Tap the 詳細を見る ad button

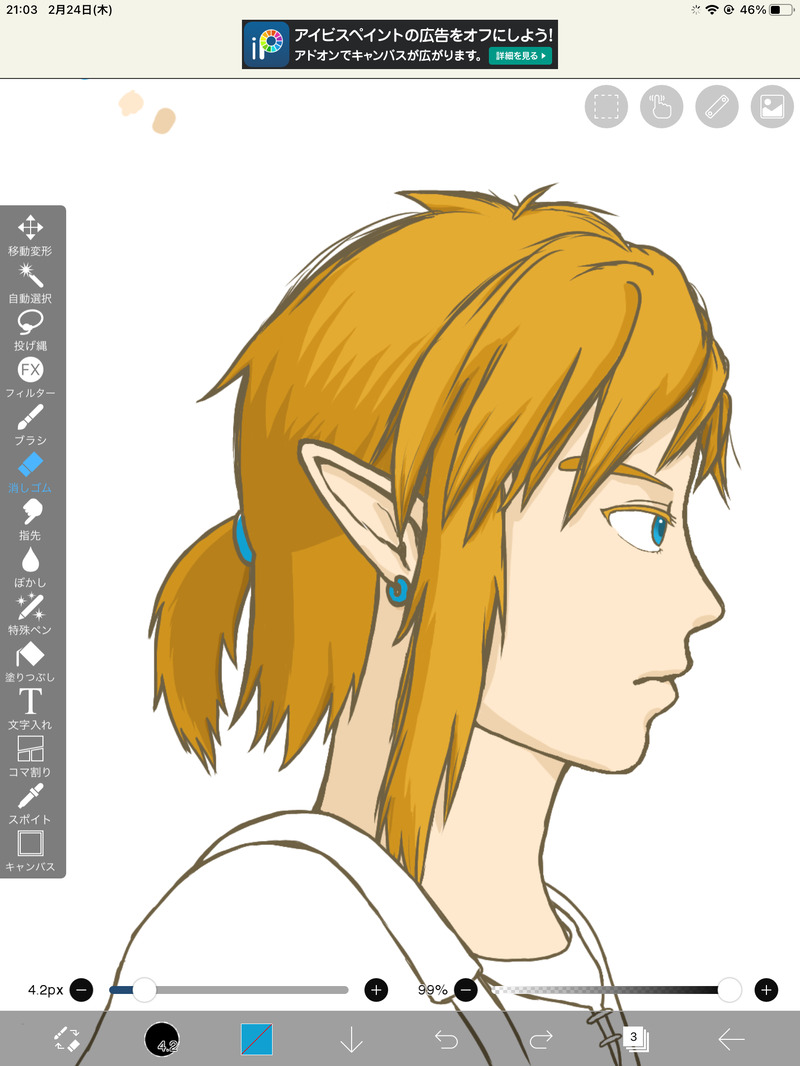click(x=520, y=56)
